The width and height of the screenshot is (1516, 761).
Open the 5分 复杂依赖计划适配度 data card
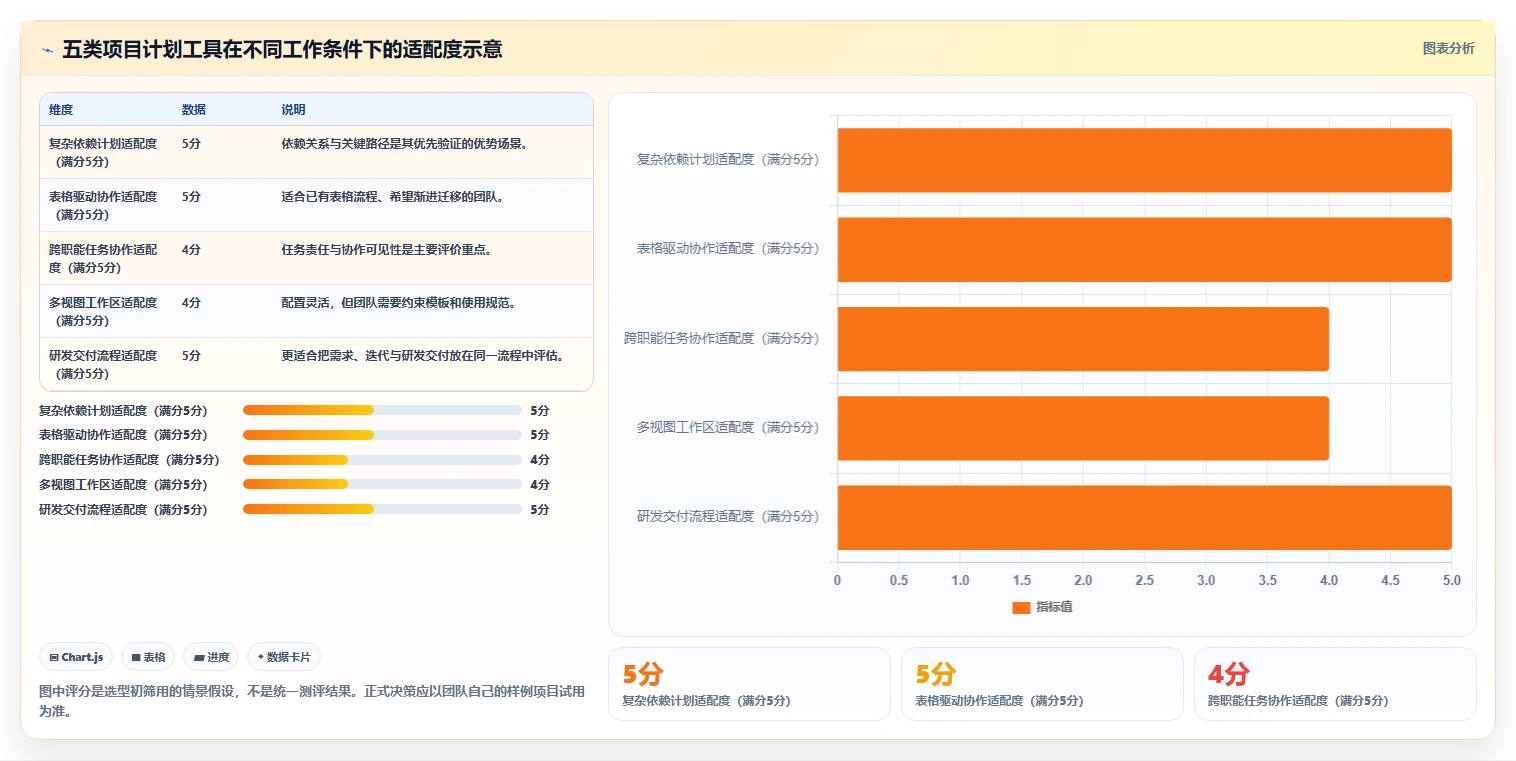point(749,684)
